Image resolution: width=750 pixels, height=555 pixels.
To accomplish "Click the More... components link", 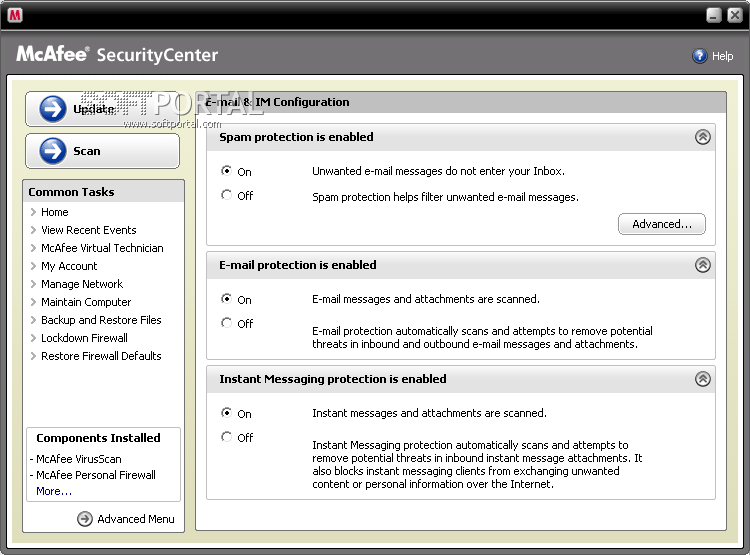I will click(54, 491).
